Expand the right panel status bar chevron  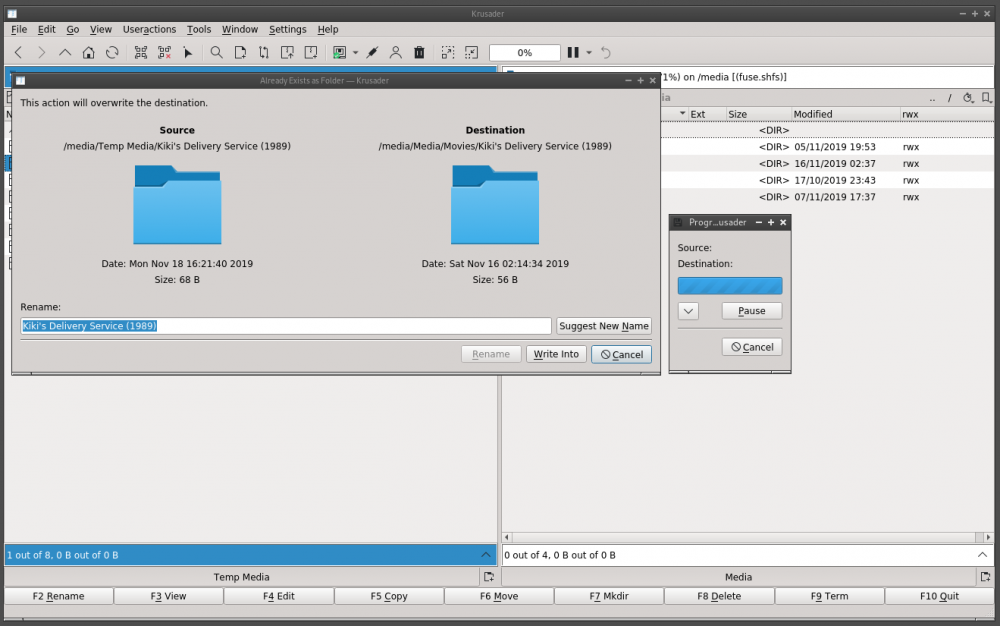(982, 555)
